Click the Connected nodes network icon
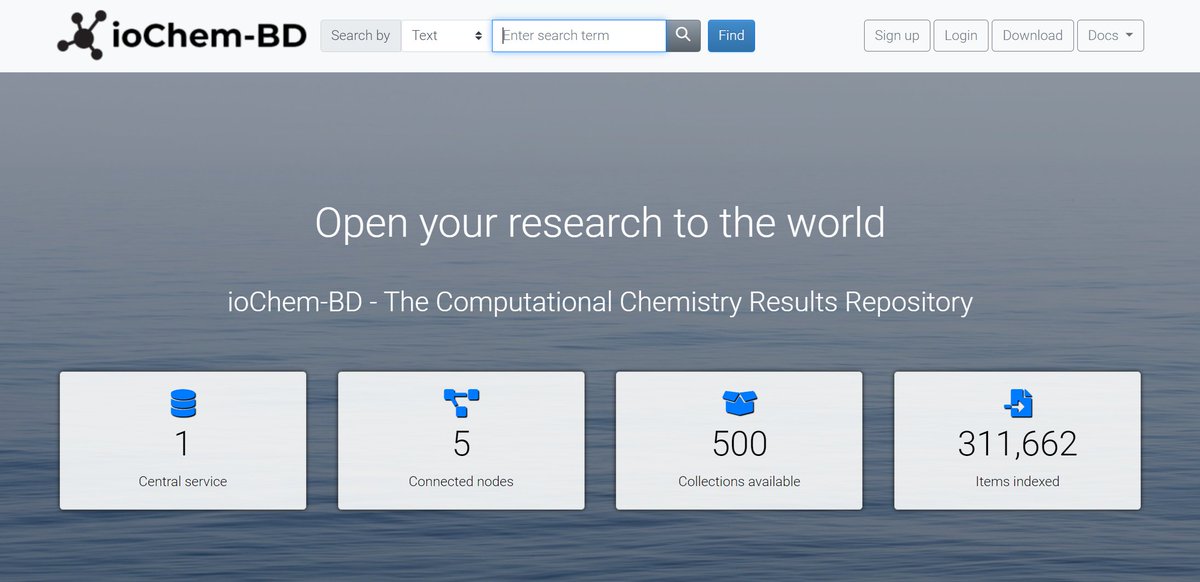This screenshot has width=1200, height=582. coord(460,403)
